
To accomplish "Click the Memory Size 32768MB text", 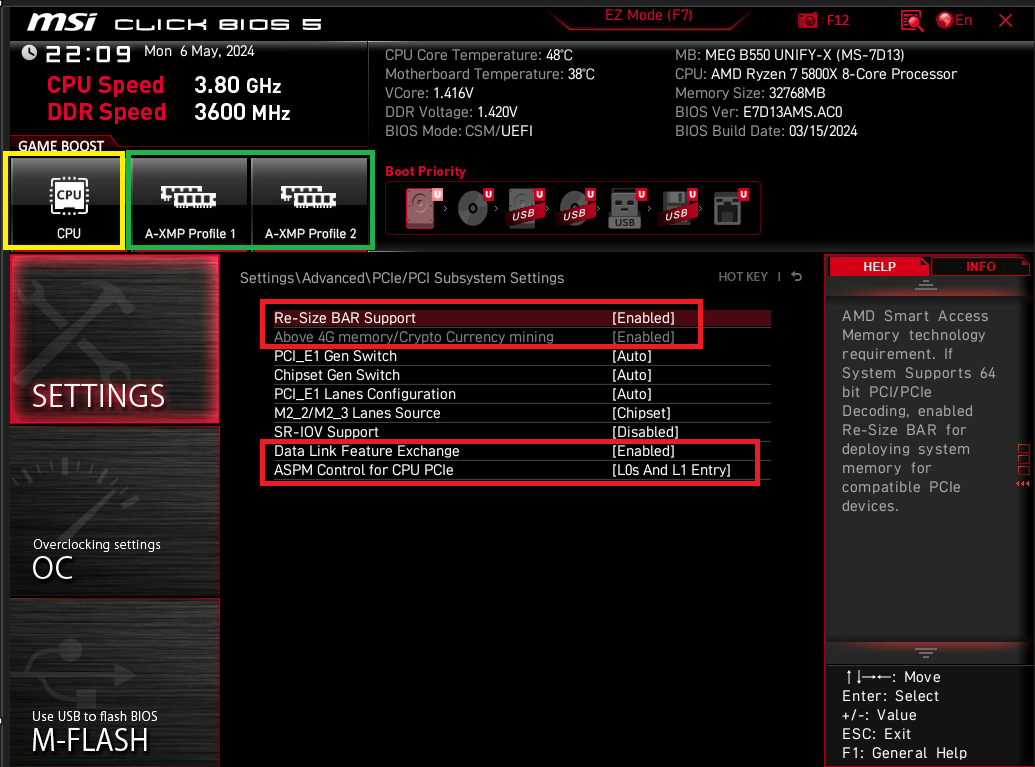I will pos(750,93).
